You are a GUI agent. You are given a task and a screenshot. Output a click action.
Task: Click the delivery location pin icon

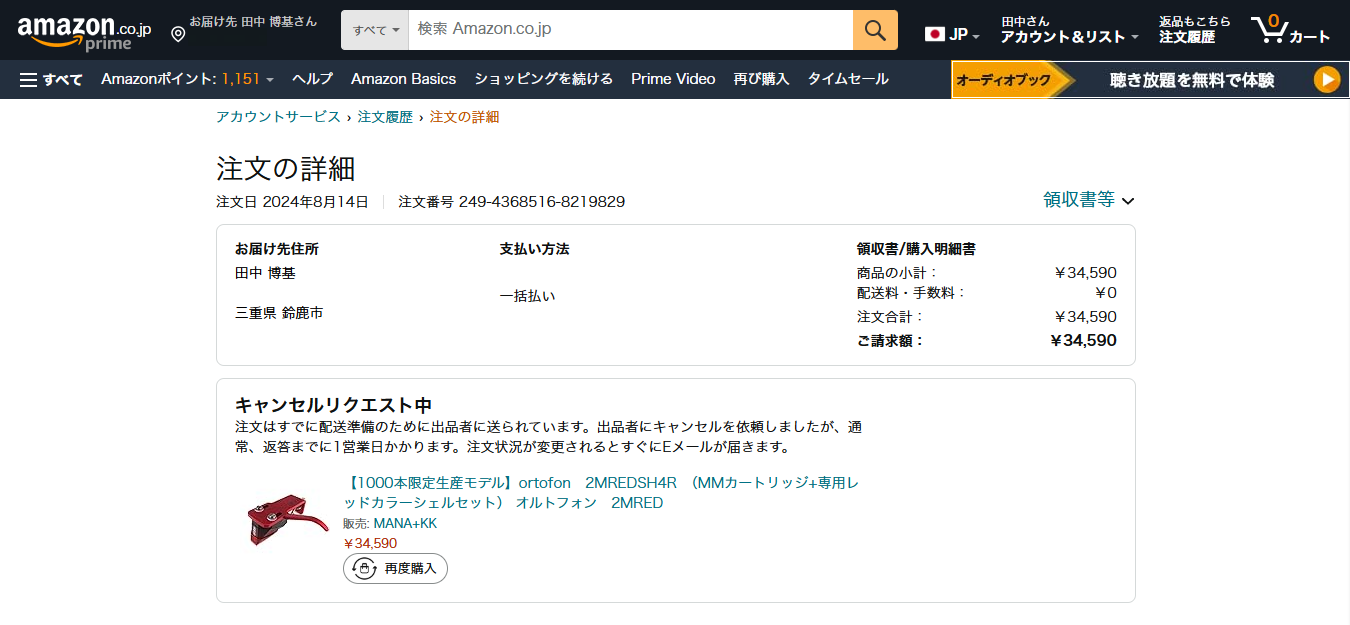click(178, 34)
